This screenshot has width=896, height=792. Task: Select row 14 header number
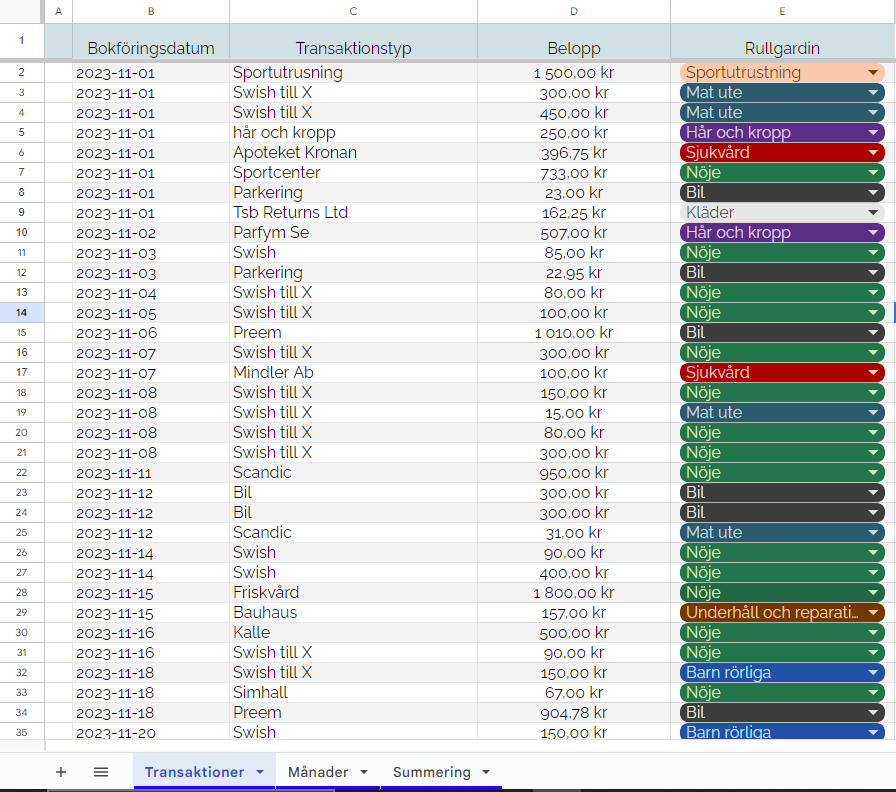(x=22, y=312)
